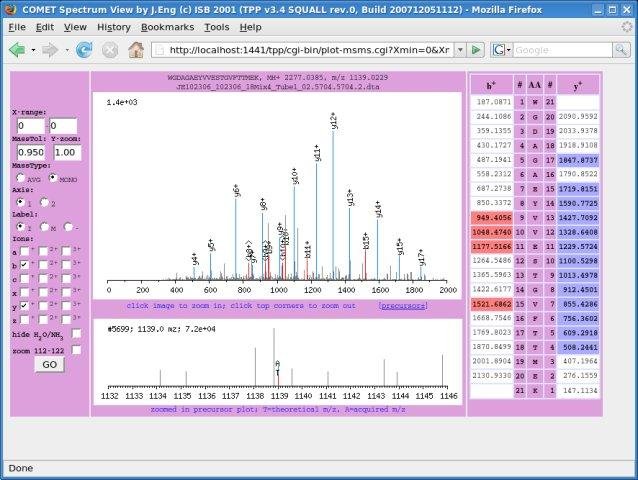
Task: Click the Stop loading icon
Action: [110, 49]
